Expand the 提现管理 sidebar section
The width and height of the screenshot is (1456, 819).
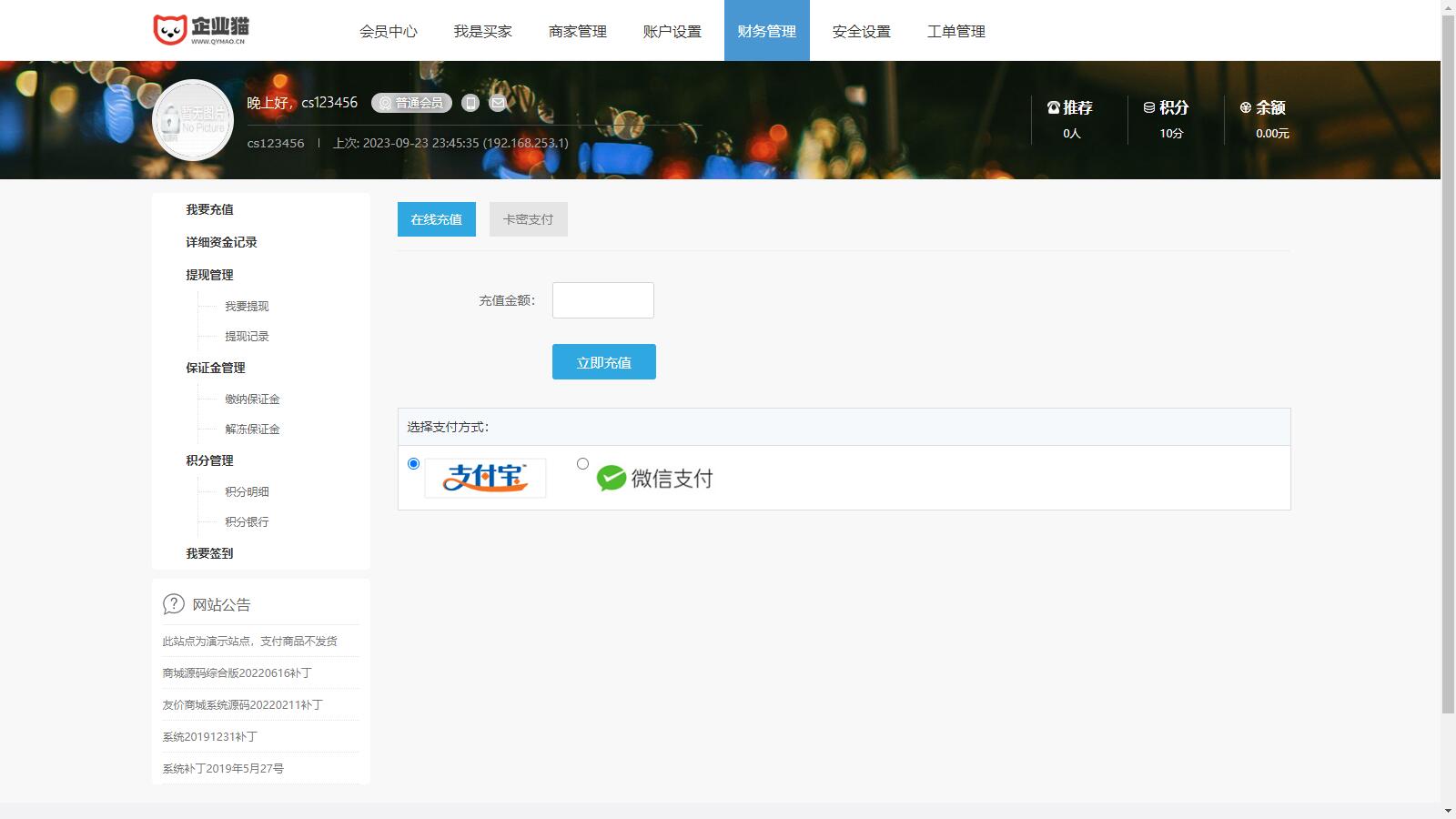[x=209, y=275]
